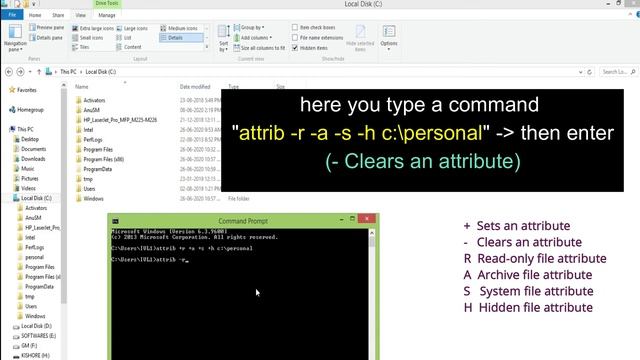Open the Drive Tools contextual tab
The width and height of the screenshot is (640, 360).
pos(107,3)
